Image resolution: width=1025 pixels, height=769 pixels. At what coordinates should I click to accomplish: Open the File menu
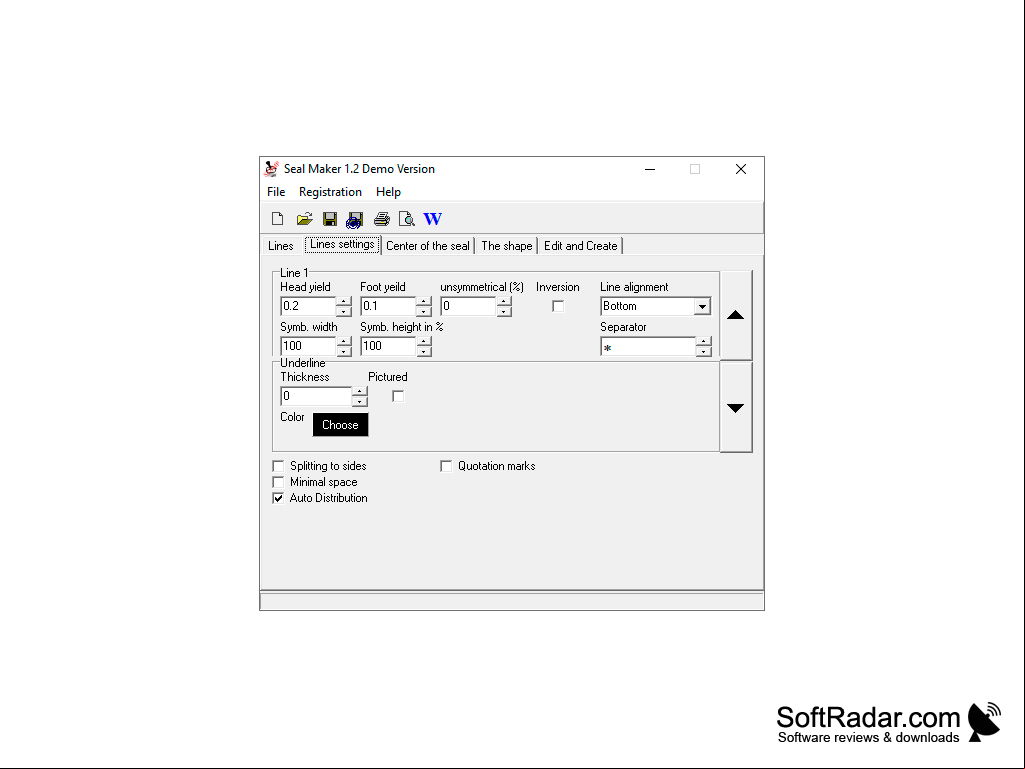(276, 192)
